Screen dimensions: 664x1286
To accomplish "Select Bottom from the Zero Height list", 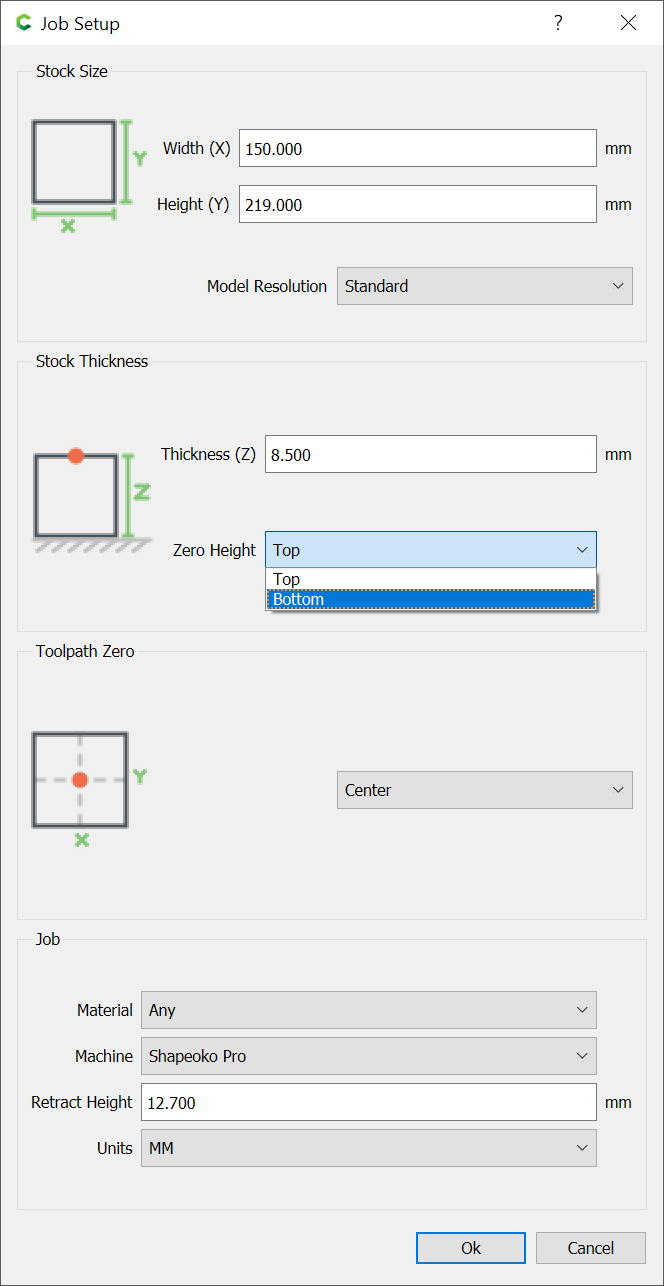I will click(x=431, y=599).
